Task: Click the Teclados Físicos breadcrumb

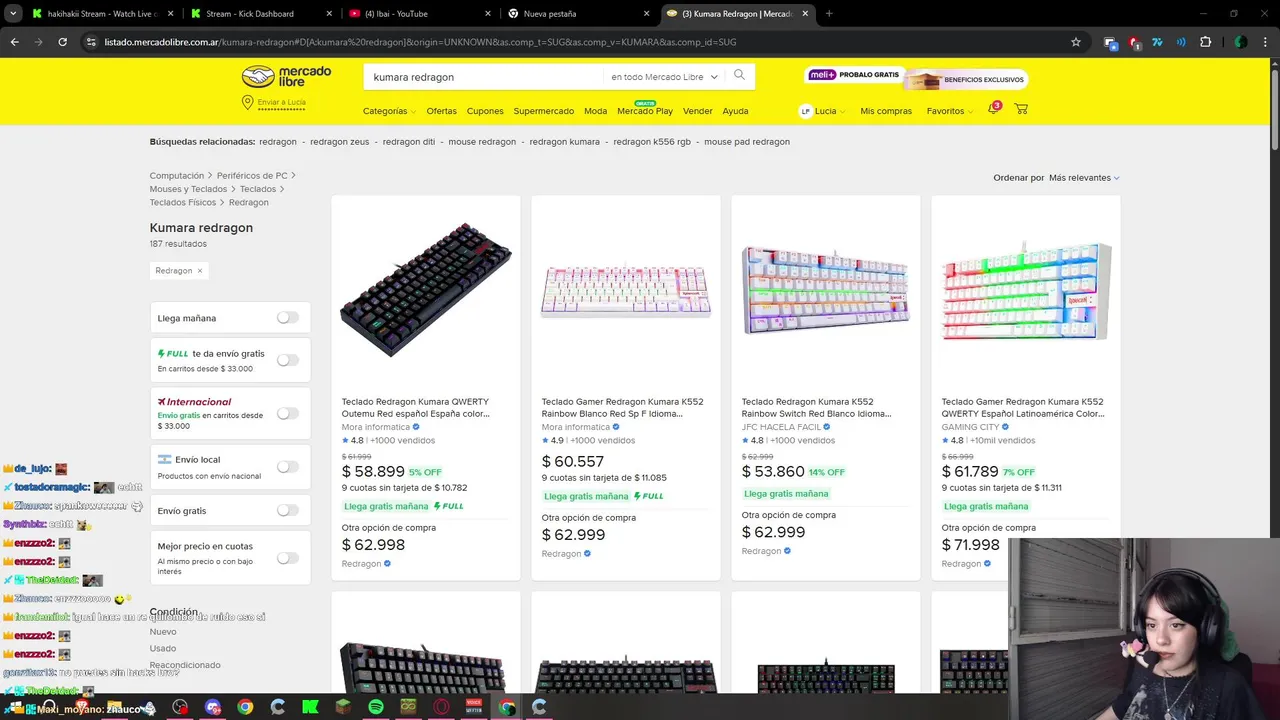Action: pyautogui.click(x=183, y=203)
